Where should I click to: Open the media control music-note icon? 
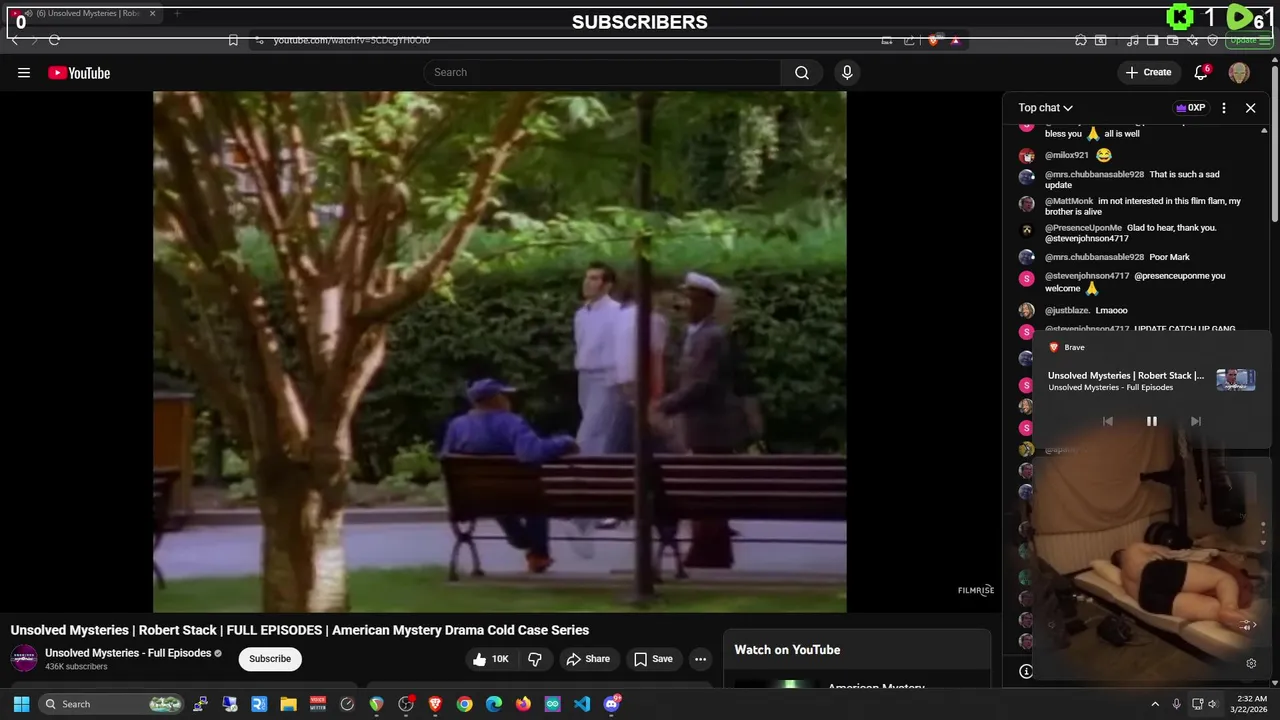coord(1132,40)
